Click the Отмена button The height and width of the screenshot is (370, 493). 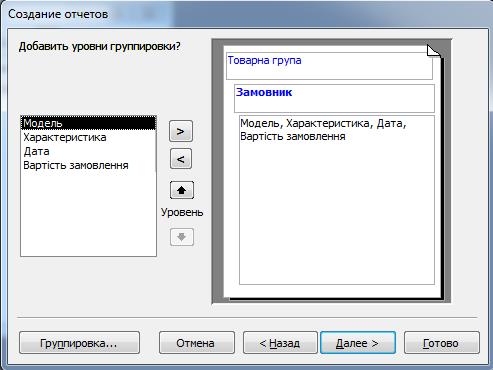[197, 343]
